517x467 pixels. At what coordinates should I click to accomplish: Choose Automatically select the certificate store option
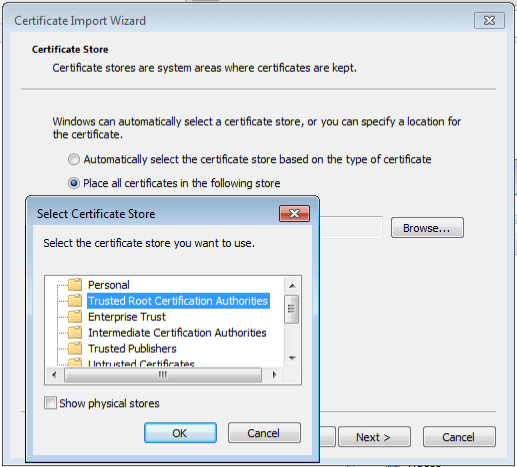click(74, 159)
